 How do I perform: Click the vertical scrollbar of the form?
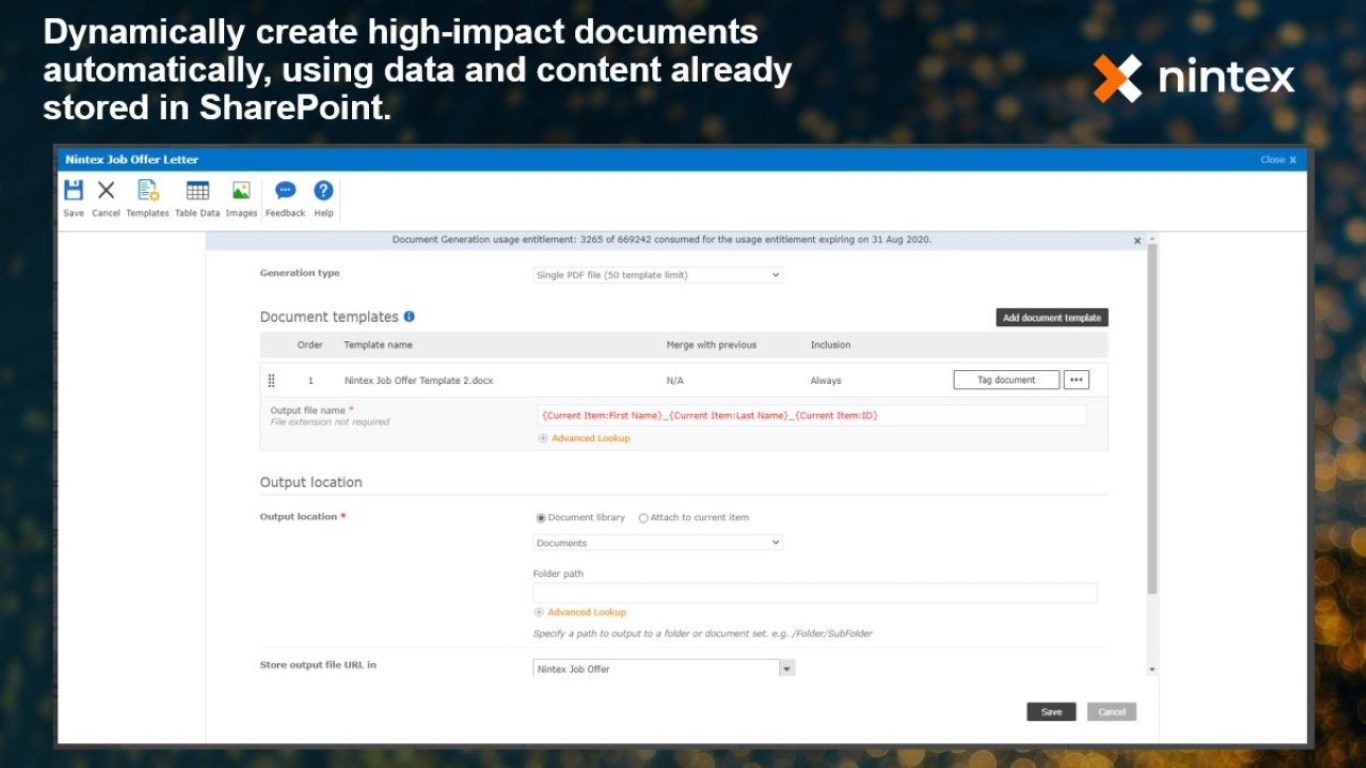[x=1152, y=420]
